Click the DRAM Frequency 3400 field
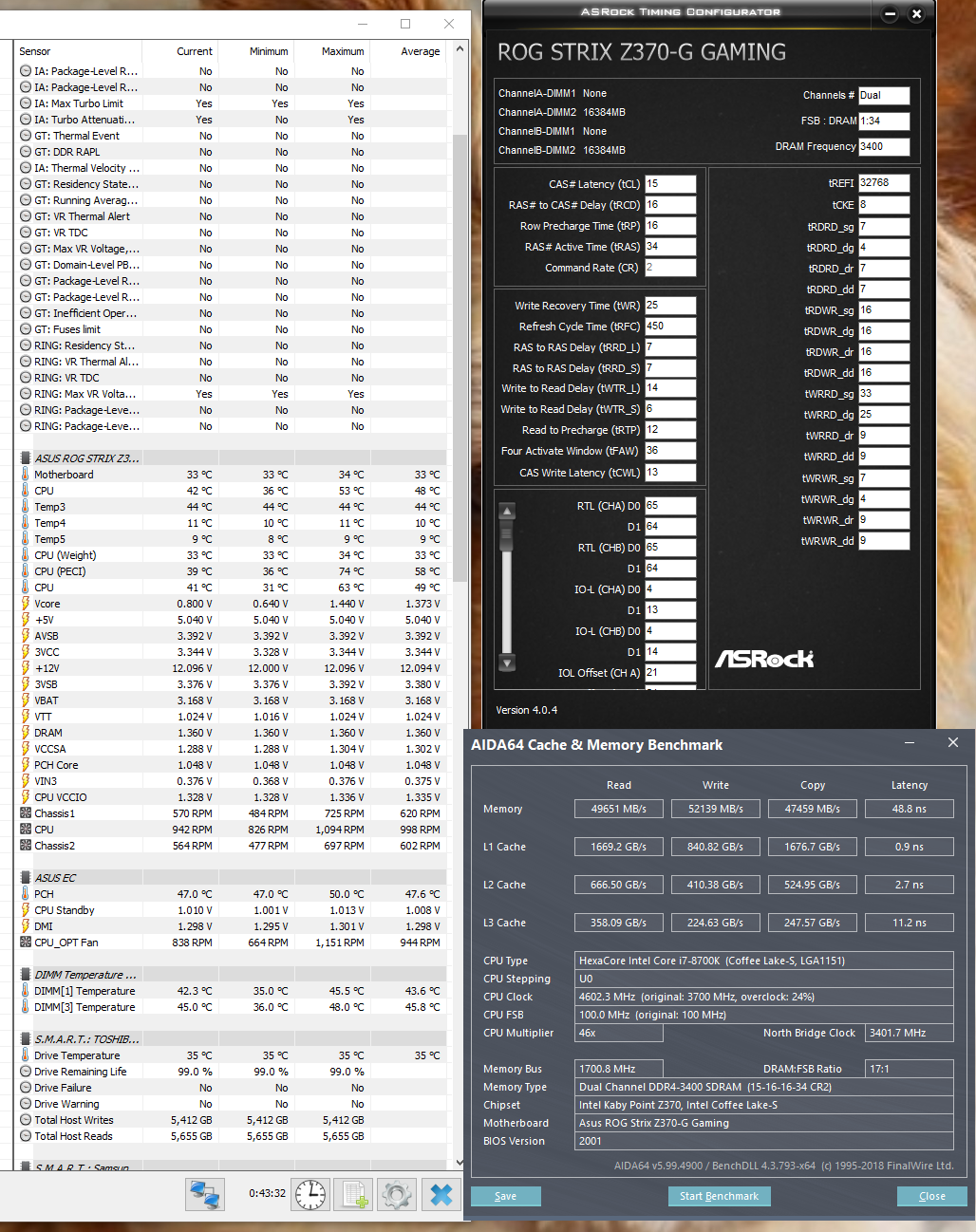Screen dimensions: 976x1232 pos(884,147)
